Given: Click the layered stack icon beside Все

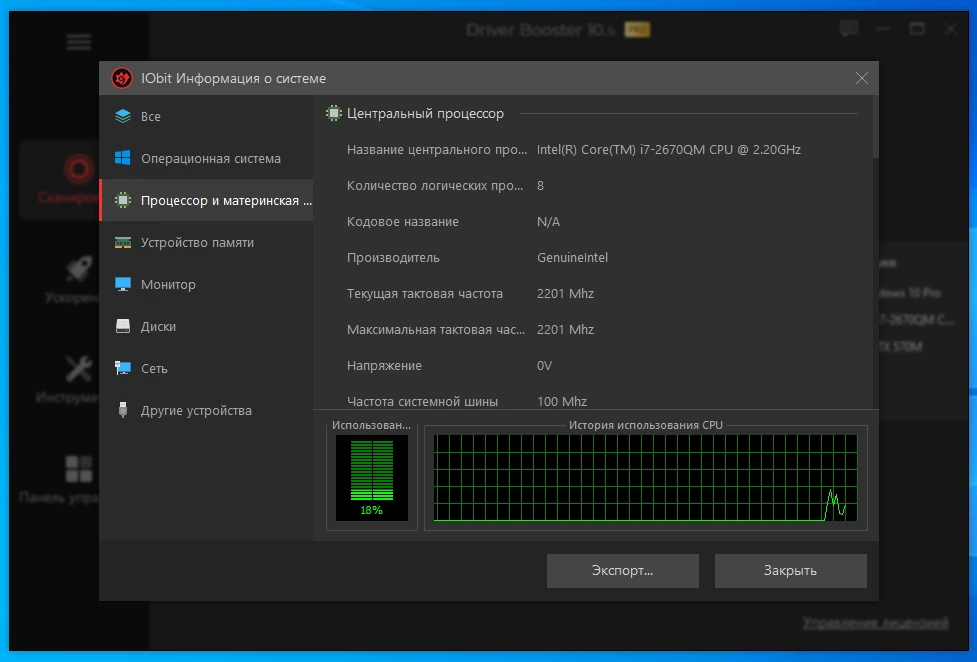Looking at the screenshot, I should [x=123, y=116].
